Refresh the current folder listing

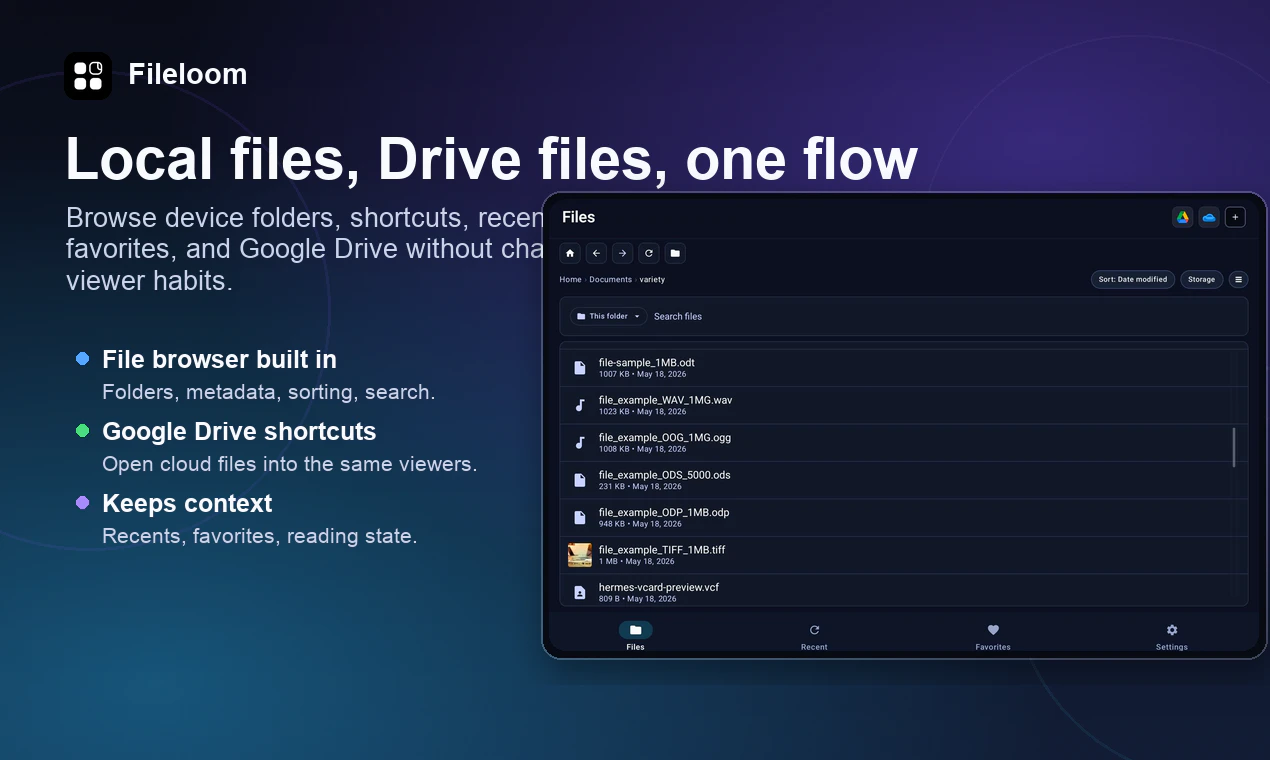[x=649, y=253]
